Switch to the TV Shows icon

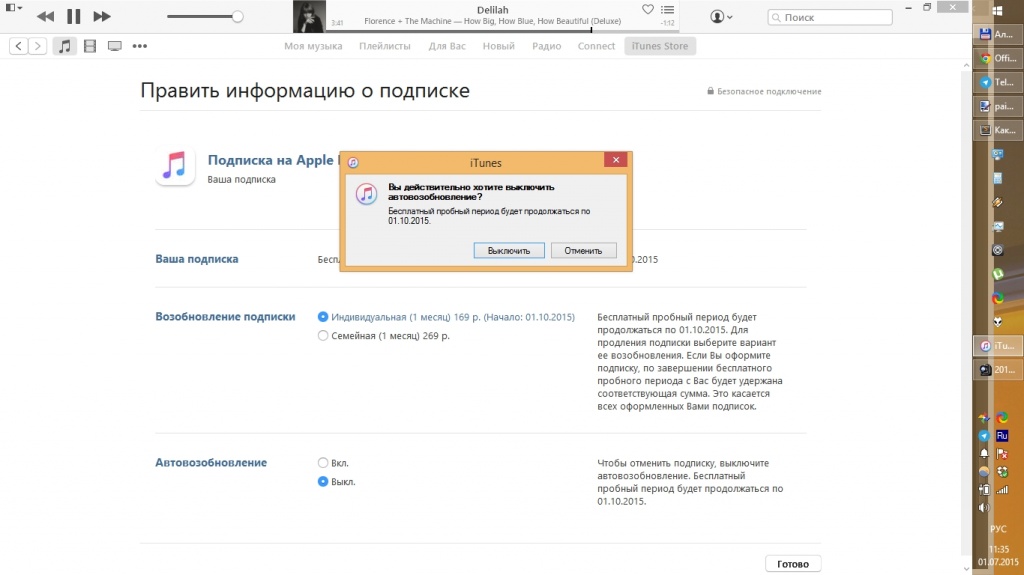point(115,46)
